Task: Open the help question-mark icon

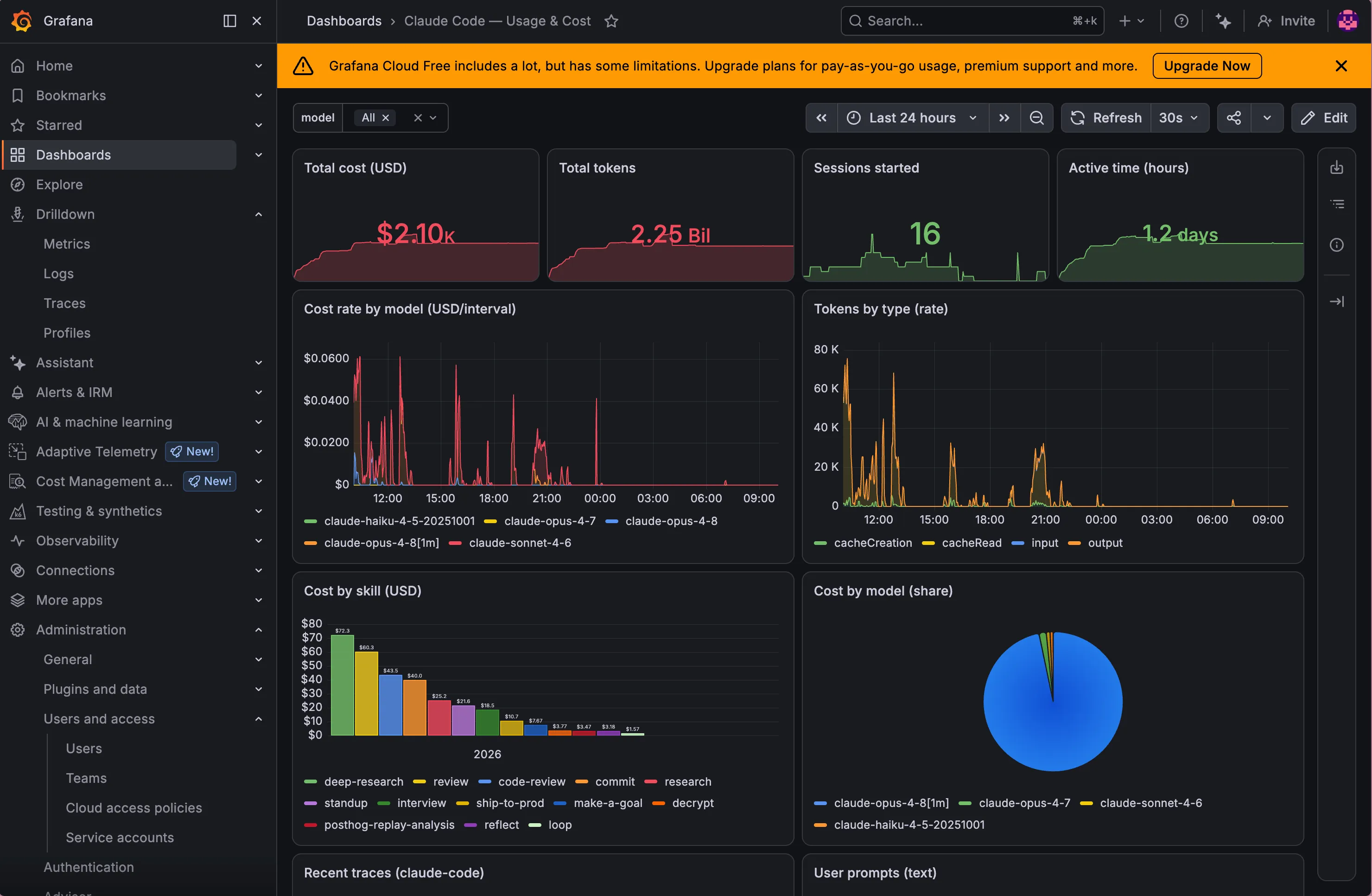Action: (1181, 21)
